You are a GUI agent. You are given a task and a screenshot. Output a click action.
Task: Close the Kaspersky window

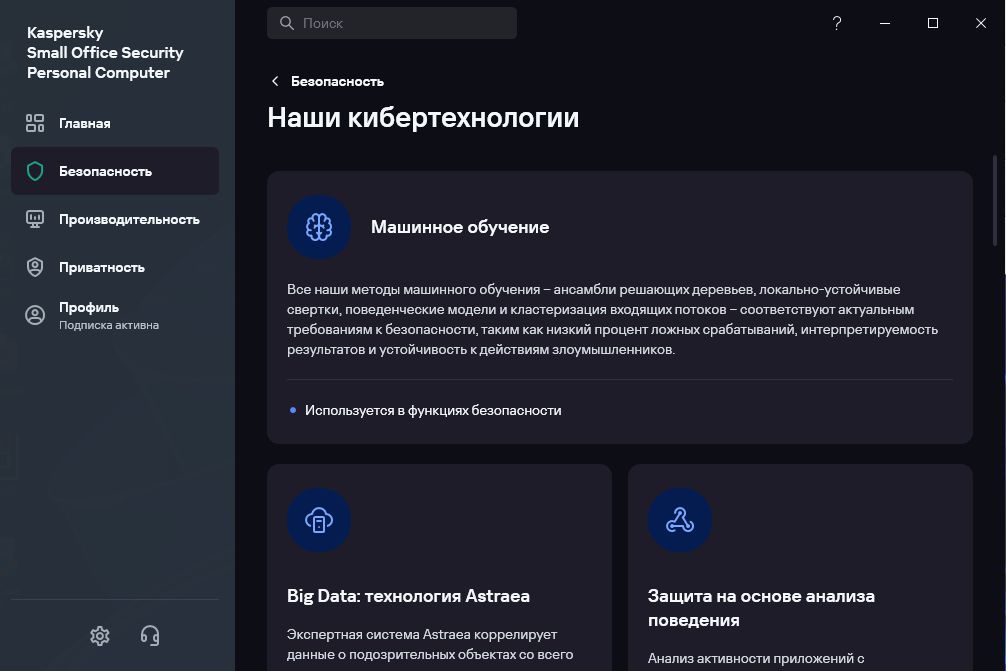pos(981,23)
